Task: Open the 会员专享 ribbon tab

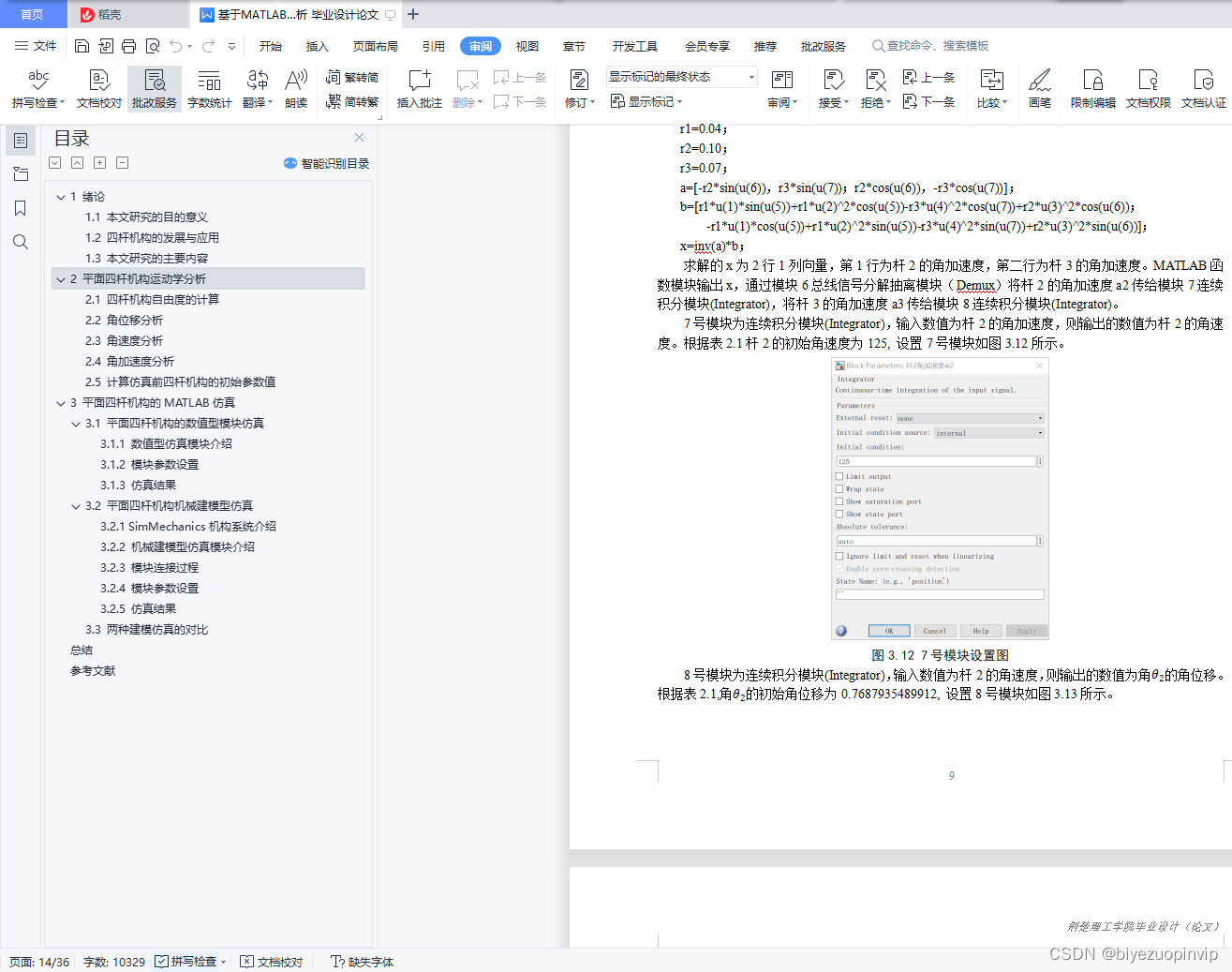Action: [707, 46]
